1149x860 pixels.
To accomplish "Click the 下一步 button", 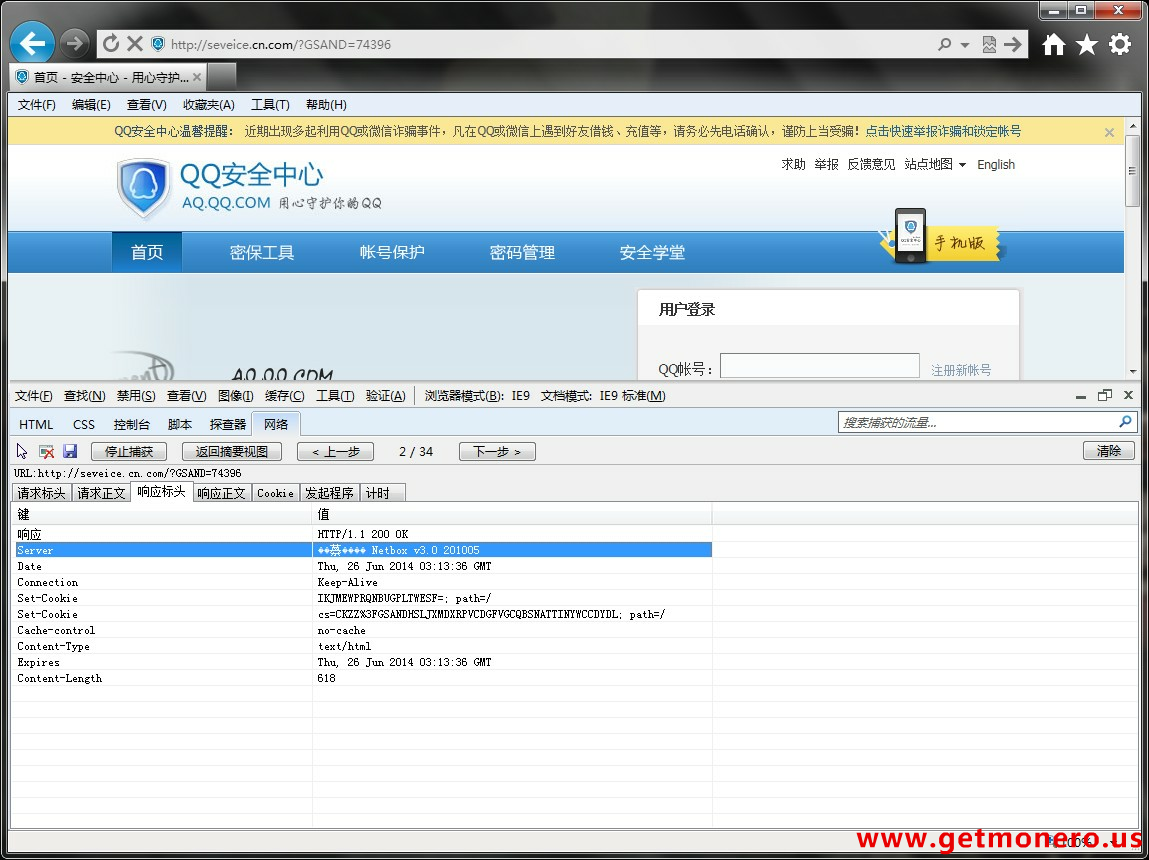I will [497, 452].
